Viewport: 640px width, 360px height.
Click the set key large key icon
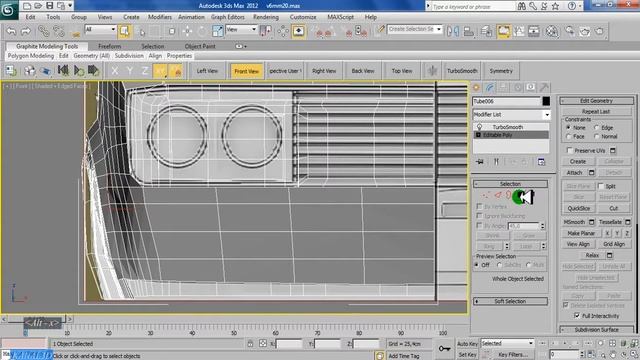pos(444,349)
